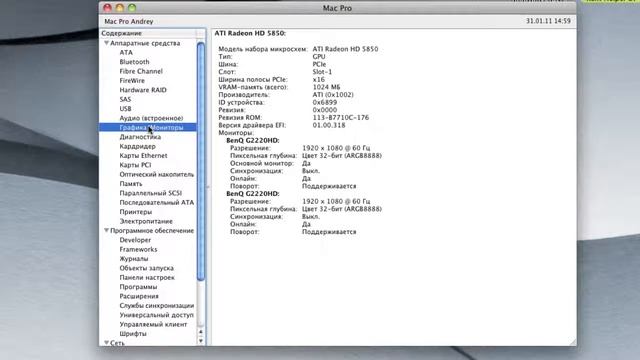Viewport: 640px width, 360px height.
Task: Show Карты Ethernet information
Action: pos(143,156)
